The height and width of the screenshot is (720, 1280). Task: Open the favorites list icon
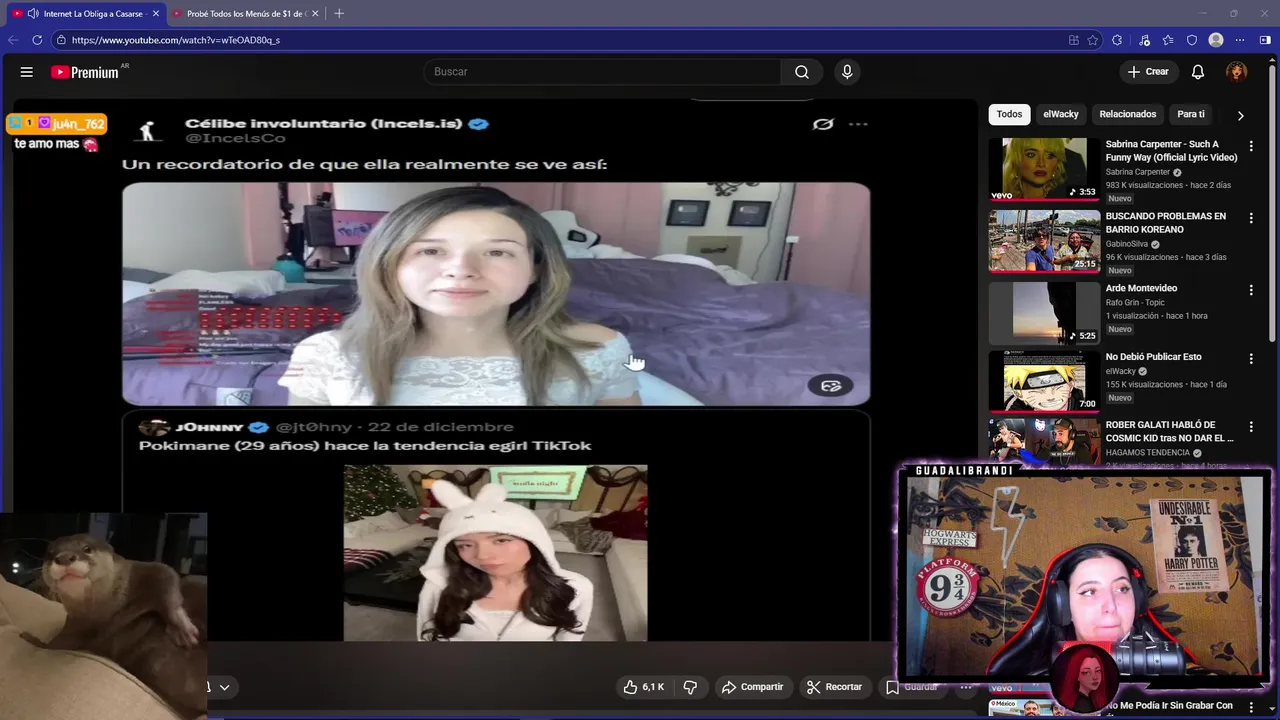1168,40
